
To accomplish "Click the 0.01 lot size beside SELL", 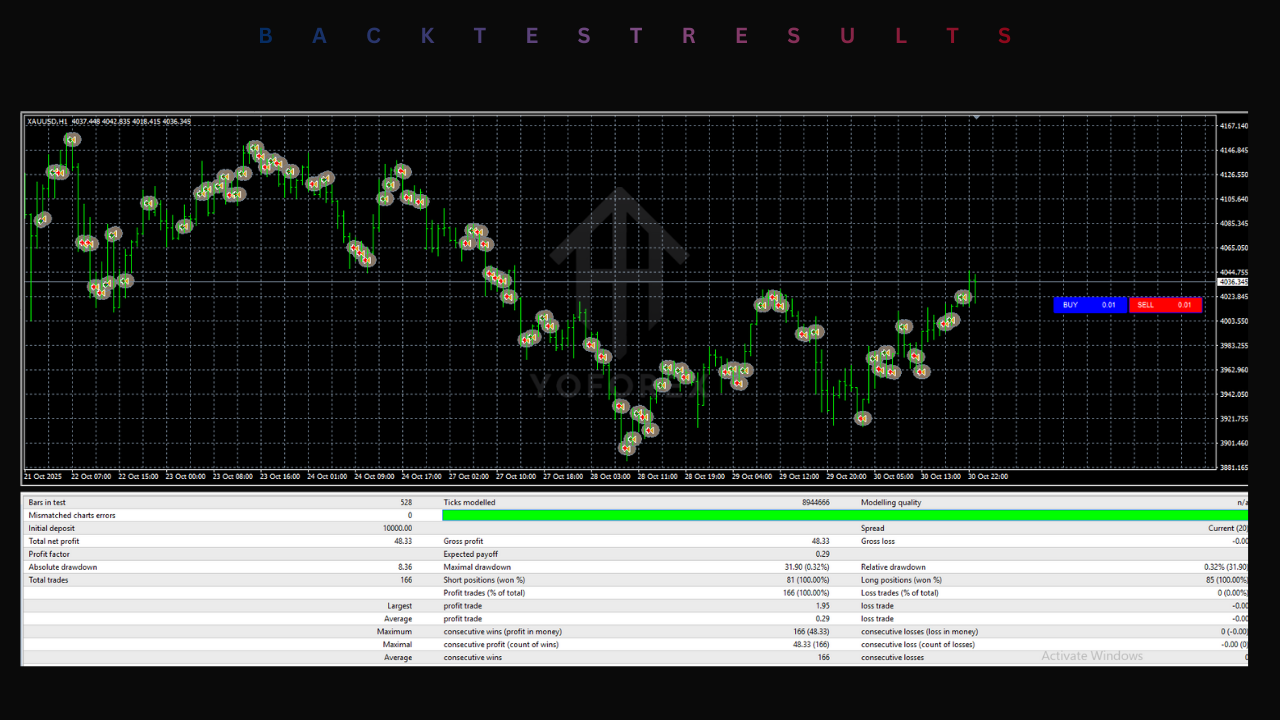I will [x=1184, y=305].
